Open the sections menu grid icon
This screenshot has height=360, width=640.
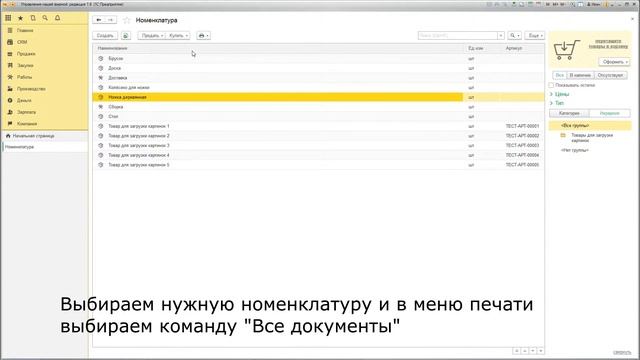pyautogui.click(x=8, y=18)
